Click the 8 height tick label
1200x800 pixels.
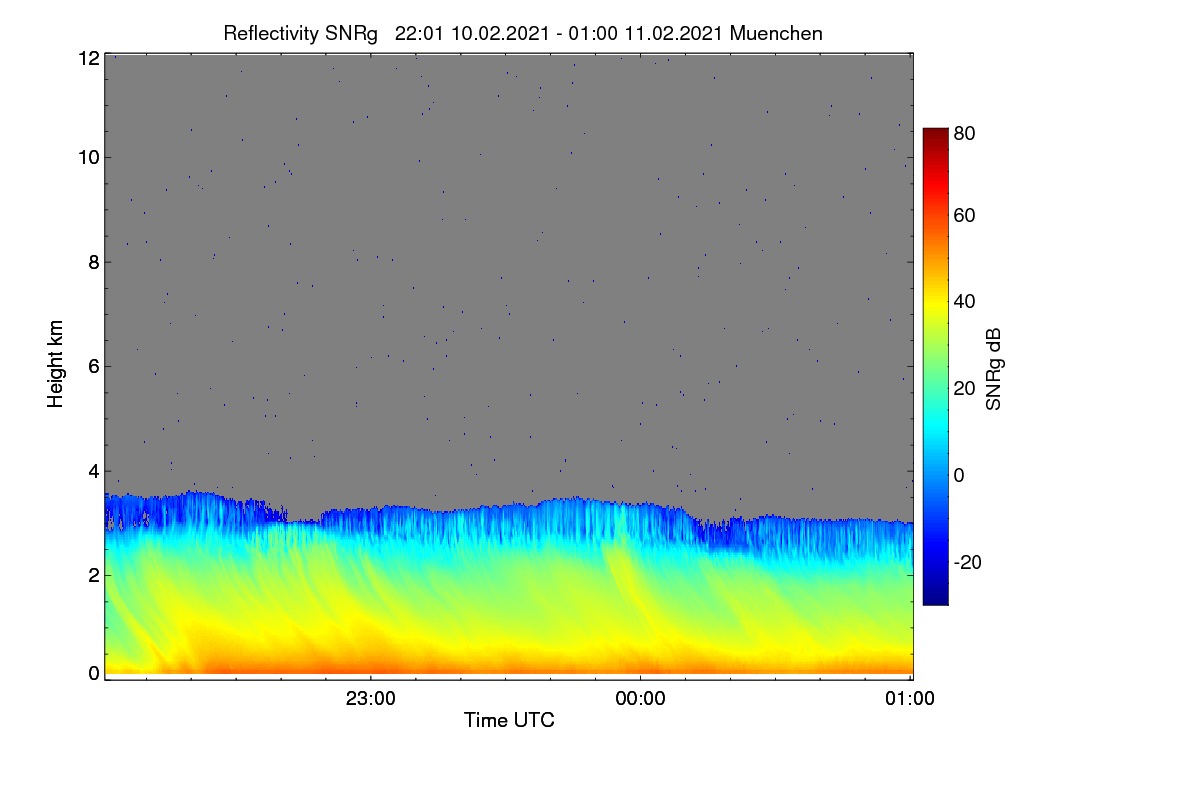[x=93, y=262]
